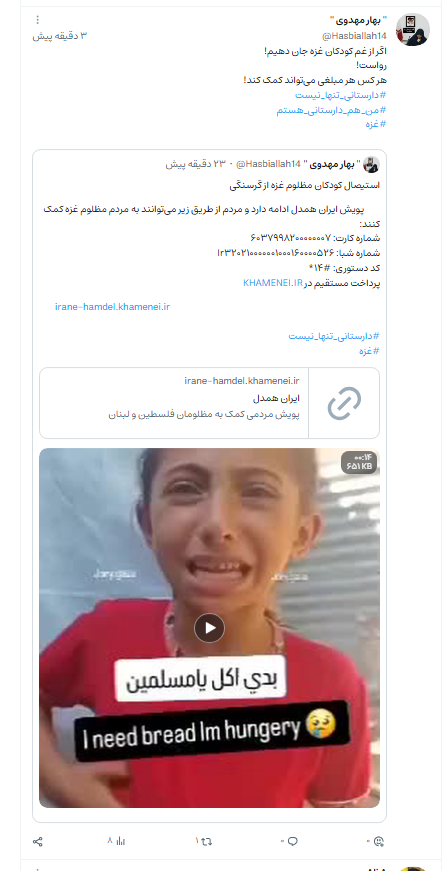Play the video of crying child
This screenshot has height=871, width=447.
[209, 628]
